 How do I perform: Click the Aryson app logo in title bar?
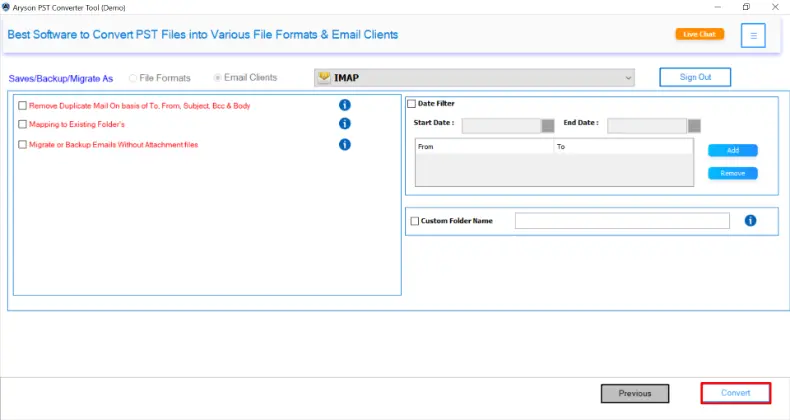(x=6, y=7)
